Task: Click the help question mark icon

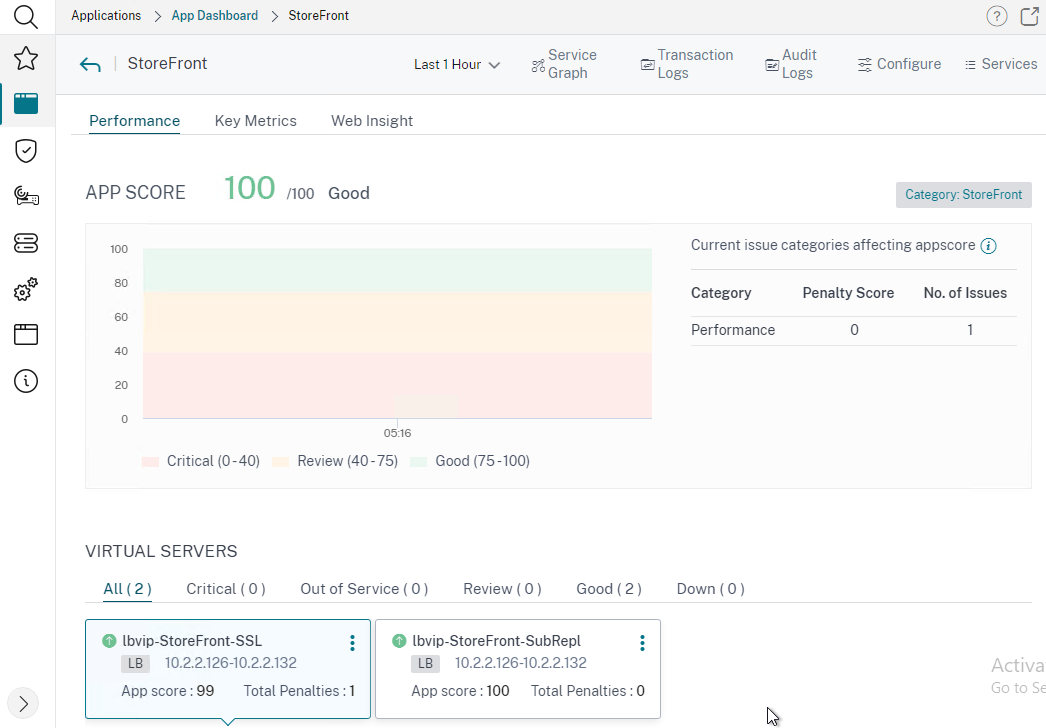Action: pyautogui.click(x=997, y=16)
